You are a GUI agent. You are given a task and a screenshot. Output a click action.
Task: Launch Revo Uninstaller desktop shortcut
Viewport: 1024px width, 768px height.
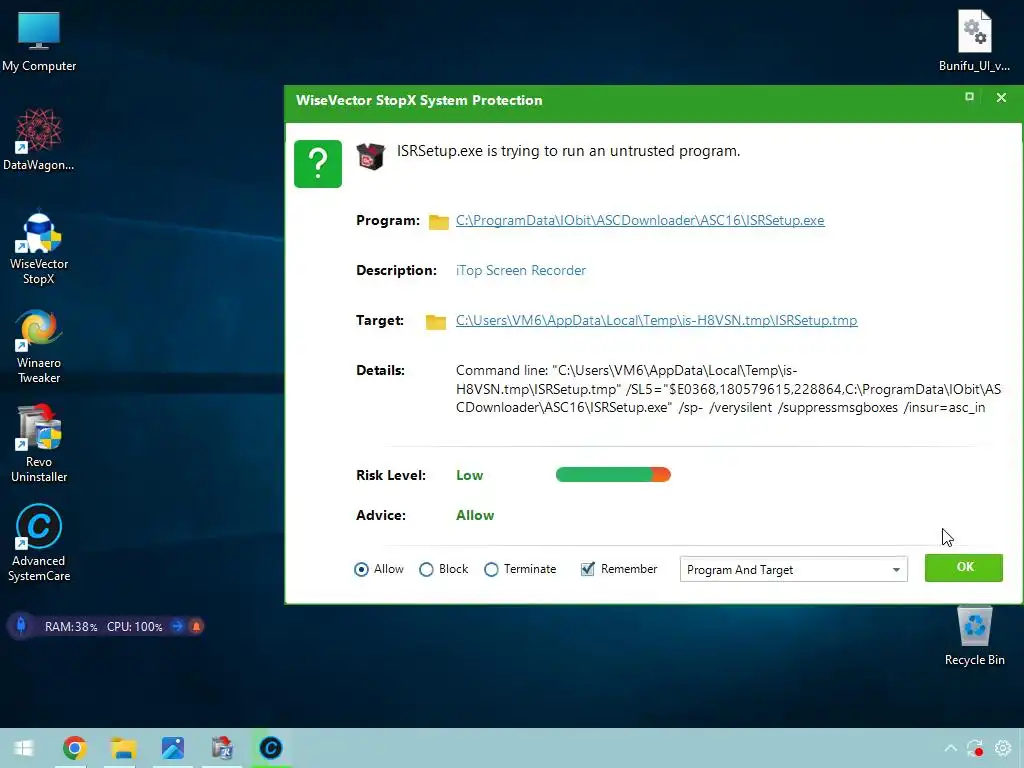pos(39,444)
